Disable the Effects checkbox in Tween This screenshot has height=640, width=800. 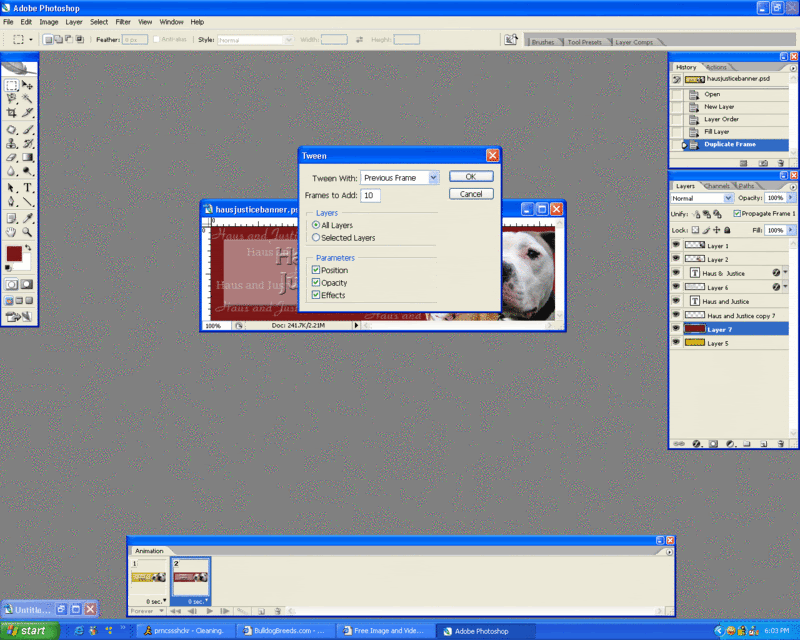(x=316, y=295)
